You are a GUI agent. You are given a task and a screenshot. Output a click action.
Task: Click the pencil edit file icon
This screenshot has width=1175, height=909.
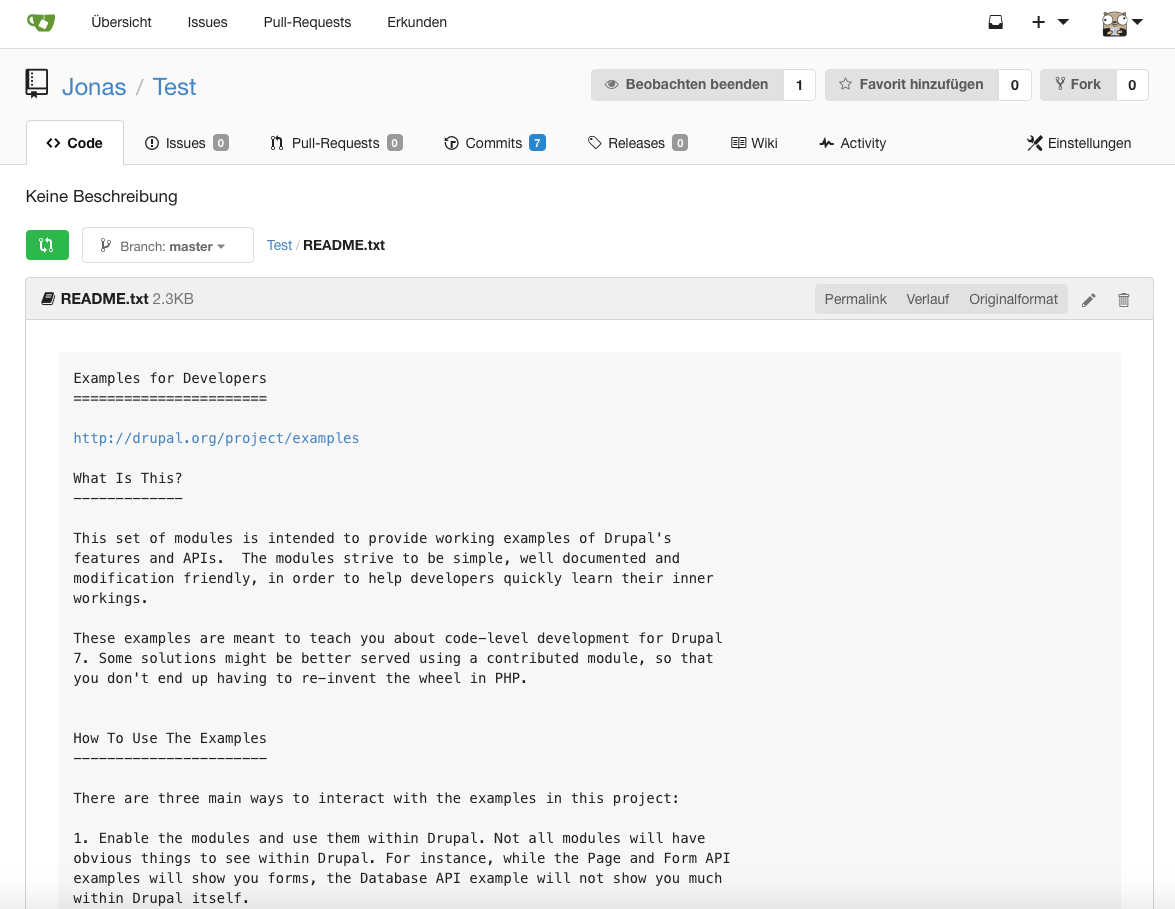point(1089,300)
